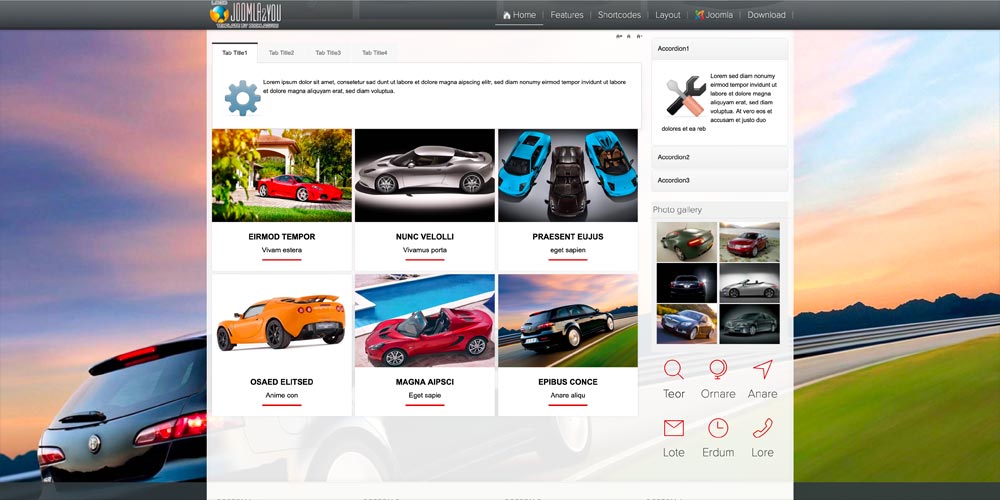Open Tab Title4
The height and width of the screenshot is (500, 1000).
[374, 53]
